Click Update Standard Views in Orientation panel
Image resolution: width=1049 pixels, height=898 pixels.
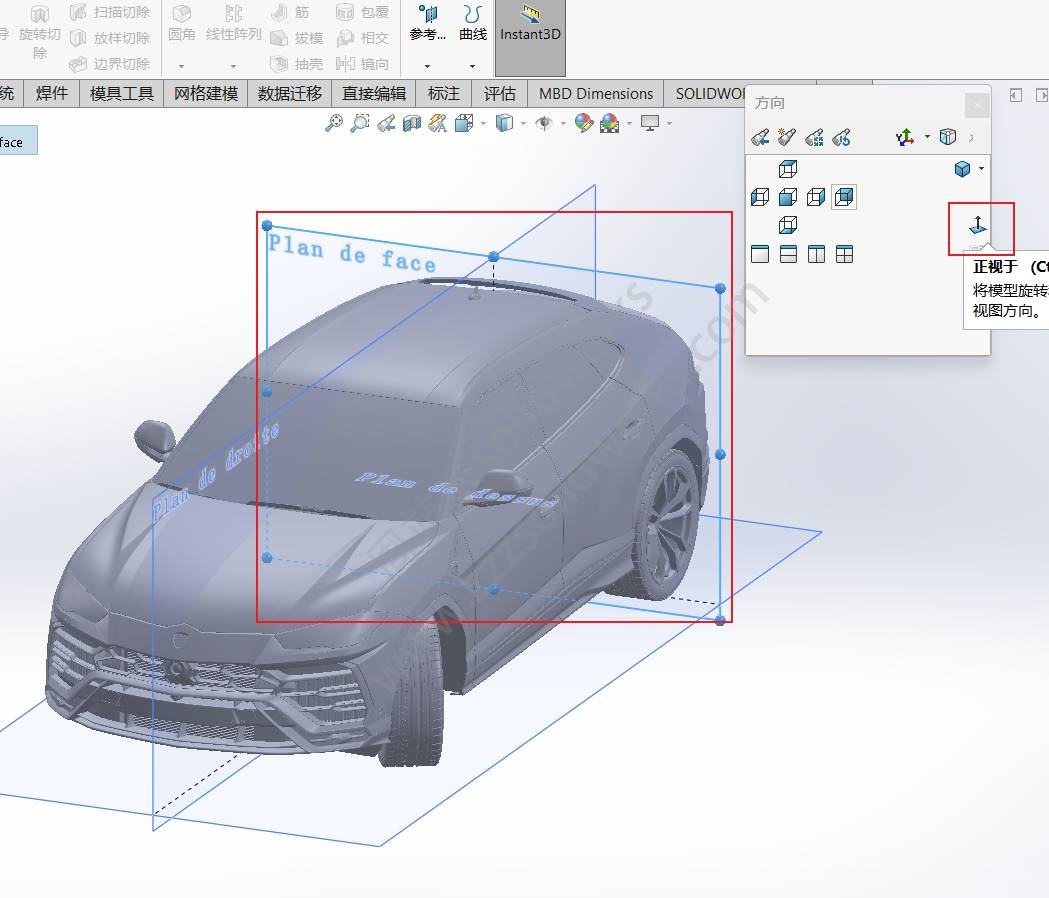(814, 137)
